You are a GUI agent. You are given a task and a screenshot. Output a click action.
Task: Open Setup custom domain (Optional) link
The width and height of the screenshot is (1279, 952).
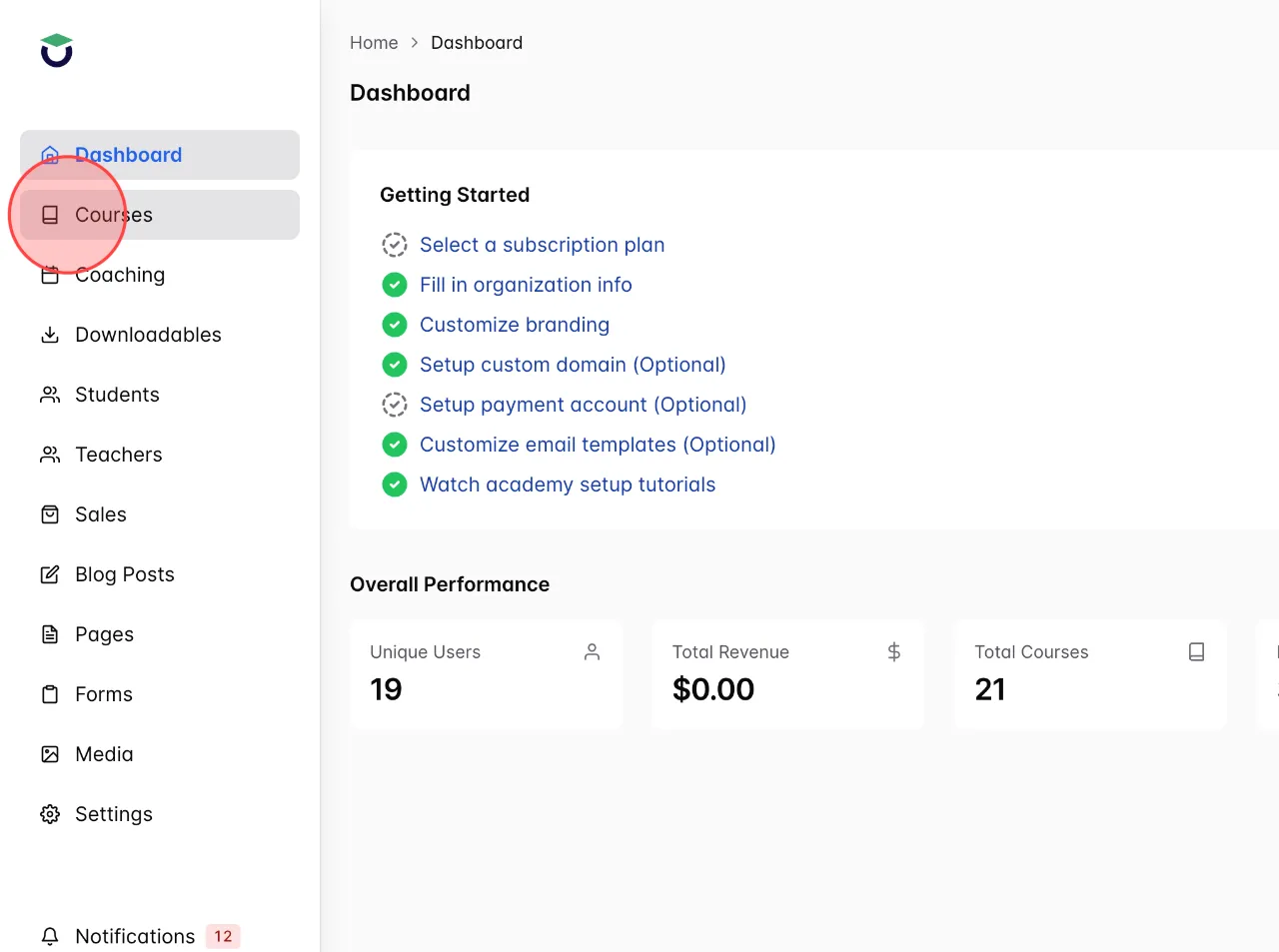click(x=573, y=365)
